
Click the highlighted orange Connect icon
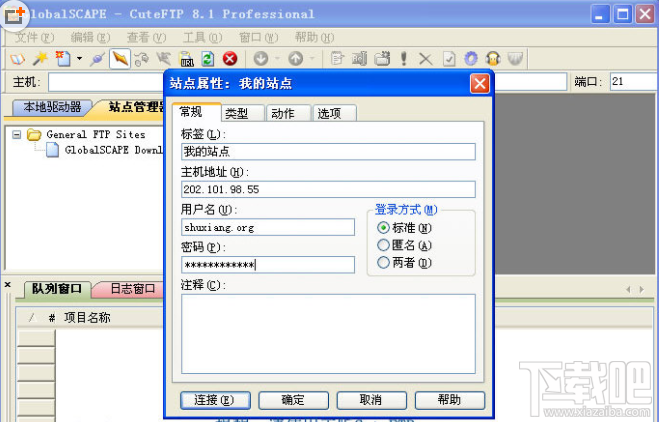[120, 59]
